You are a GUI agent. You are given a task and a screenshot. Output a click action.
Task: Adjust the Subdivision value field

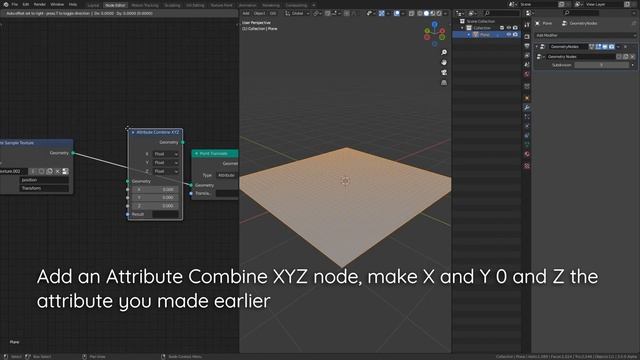602,65
